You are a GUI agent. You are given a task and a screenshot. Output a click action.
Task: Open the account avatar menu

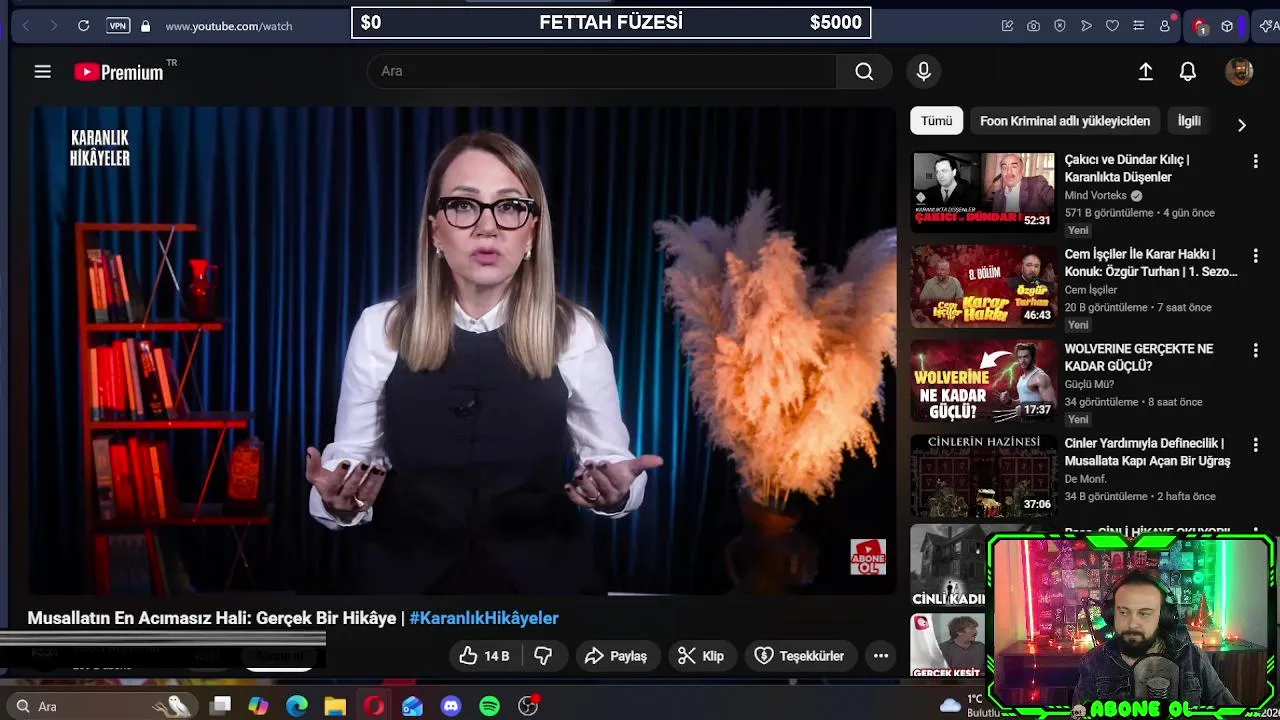[x=1239, y=71]
